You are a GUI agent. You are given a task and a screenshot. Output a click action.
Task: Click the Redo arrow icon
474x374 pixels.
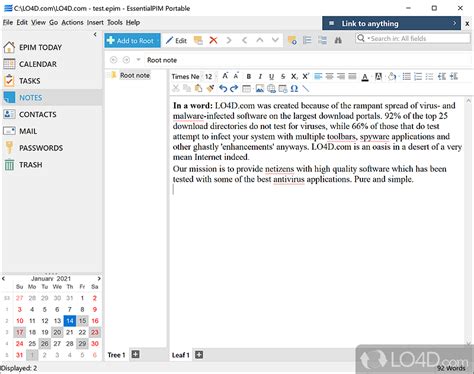[234, 89]
